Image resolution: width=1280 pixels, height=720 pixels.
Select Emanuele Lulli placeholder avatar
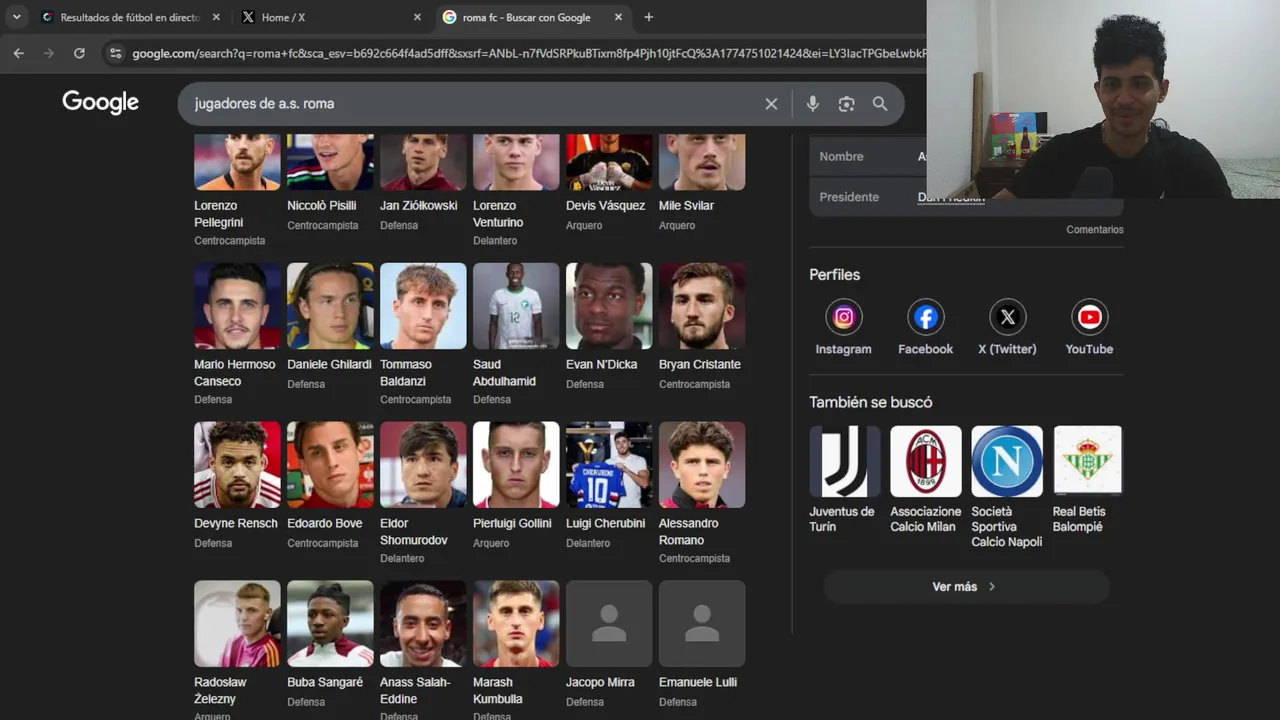(702, 624)
